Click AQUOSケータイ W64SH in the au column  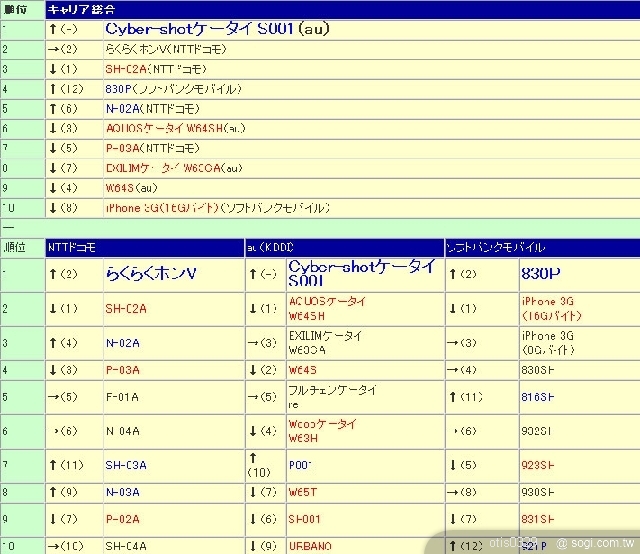point(327,309)
